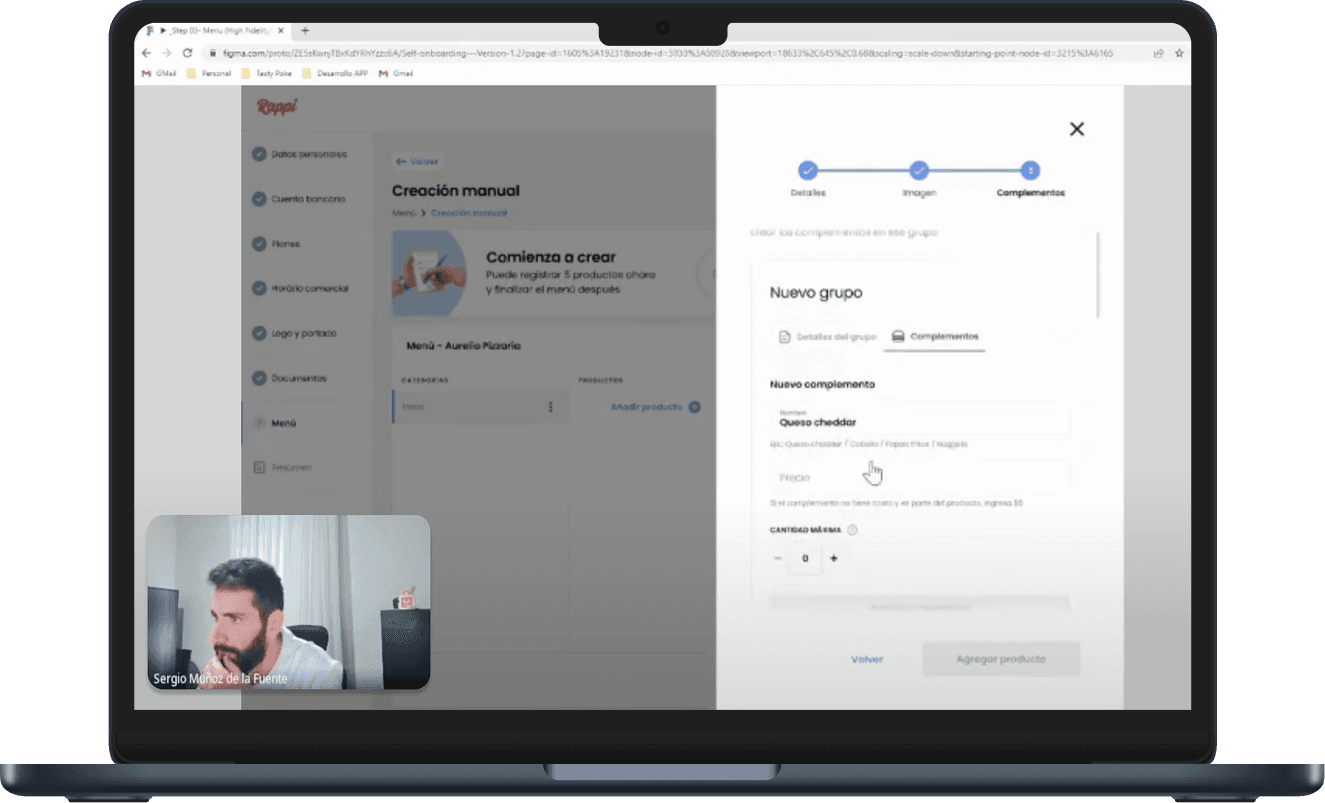
Task: Click the Añadir producto link
Action: point(646,407)
